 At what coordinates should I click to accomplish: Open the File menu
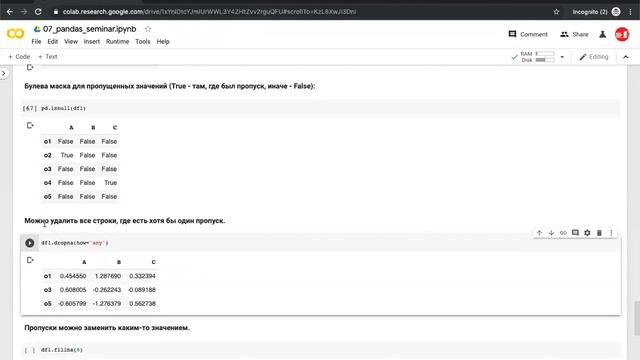[x=36, y=42]
